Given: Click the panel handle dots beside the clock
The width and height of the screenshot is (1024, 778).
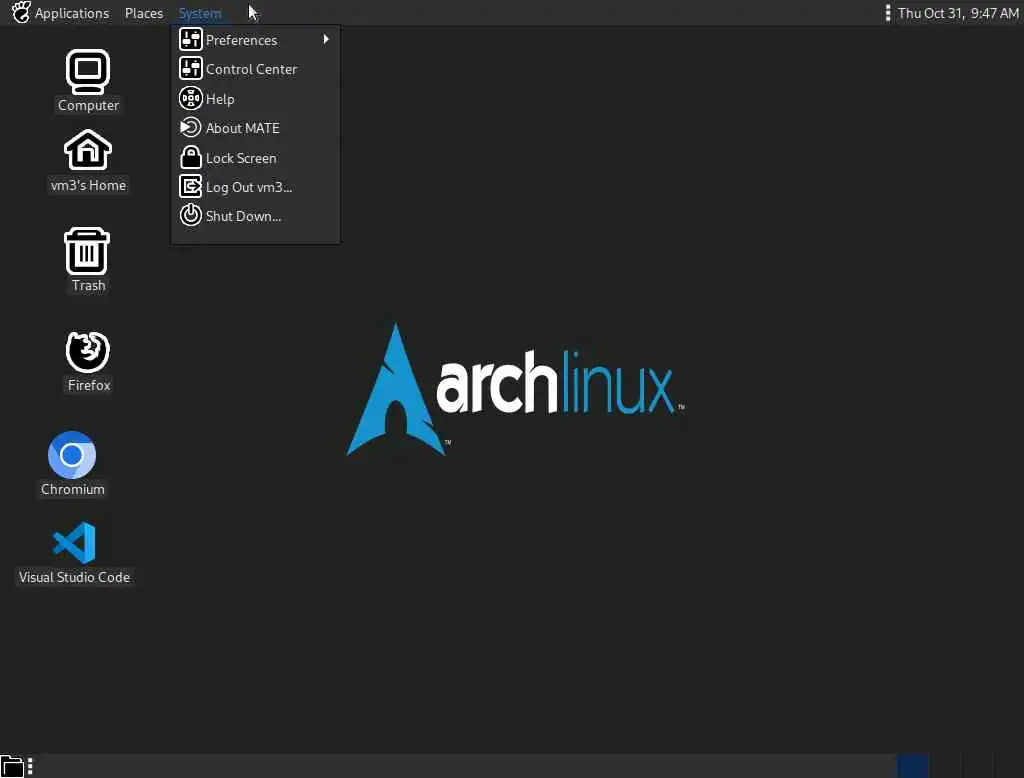Looking at the screenshot, I should click(x=888, y=13).
